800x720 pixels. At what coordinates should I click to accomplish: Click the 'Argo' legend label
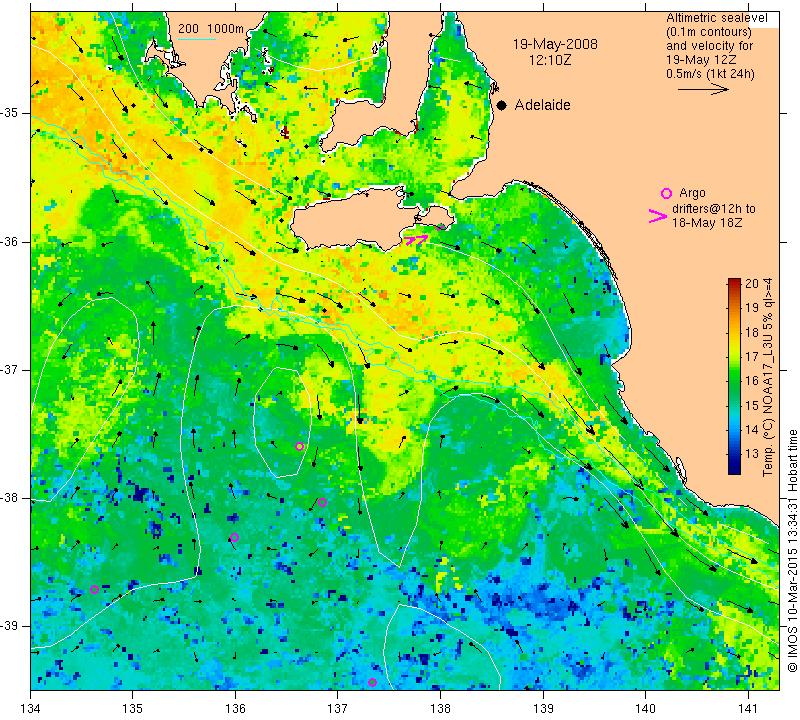point(692,193)
